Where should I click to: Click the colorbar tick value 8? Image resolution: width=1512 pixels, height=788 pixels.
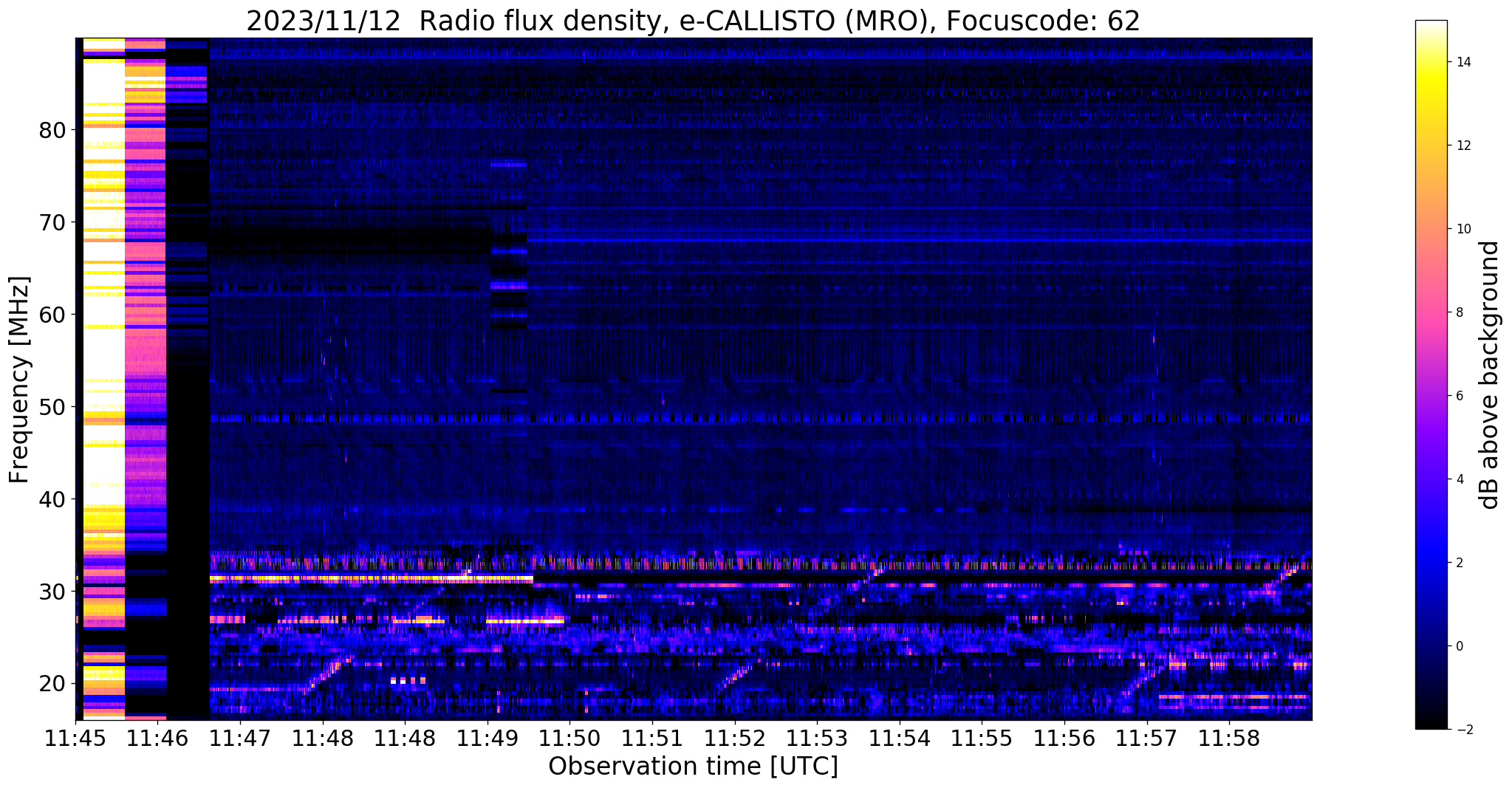[1459, 312]
